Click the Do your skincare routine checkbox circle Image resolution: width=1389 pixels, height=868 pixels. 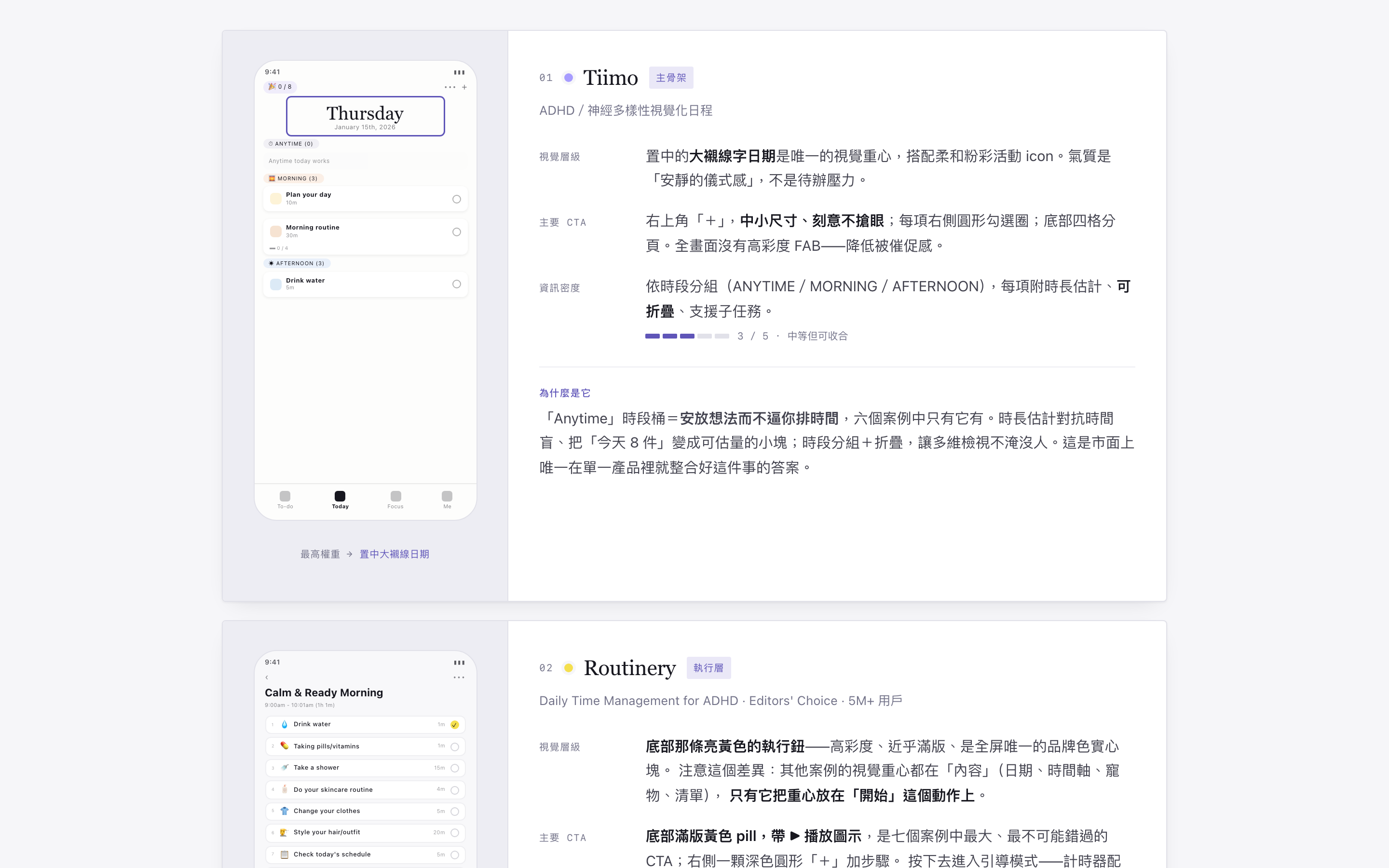tap(455, 790)
